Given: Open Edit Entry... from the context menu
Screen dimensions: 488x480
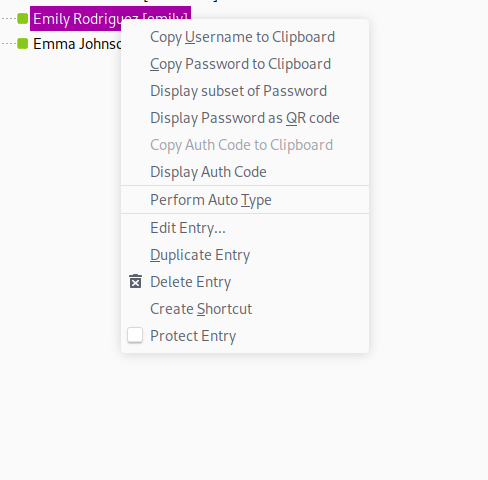Looking at the screenshot, I should (245, 228).
